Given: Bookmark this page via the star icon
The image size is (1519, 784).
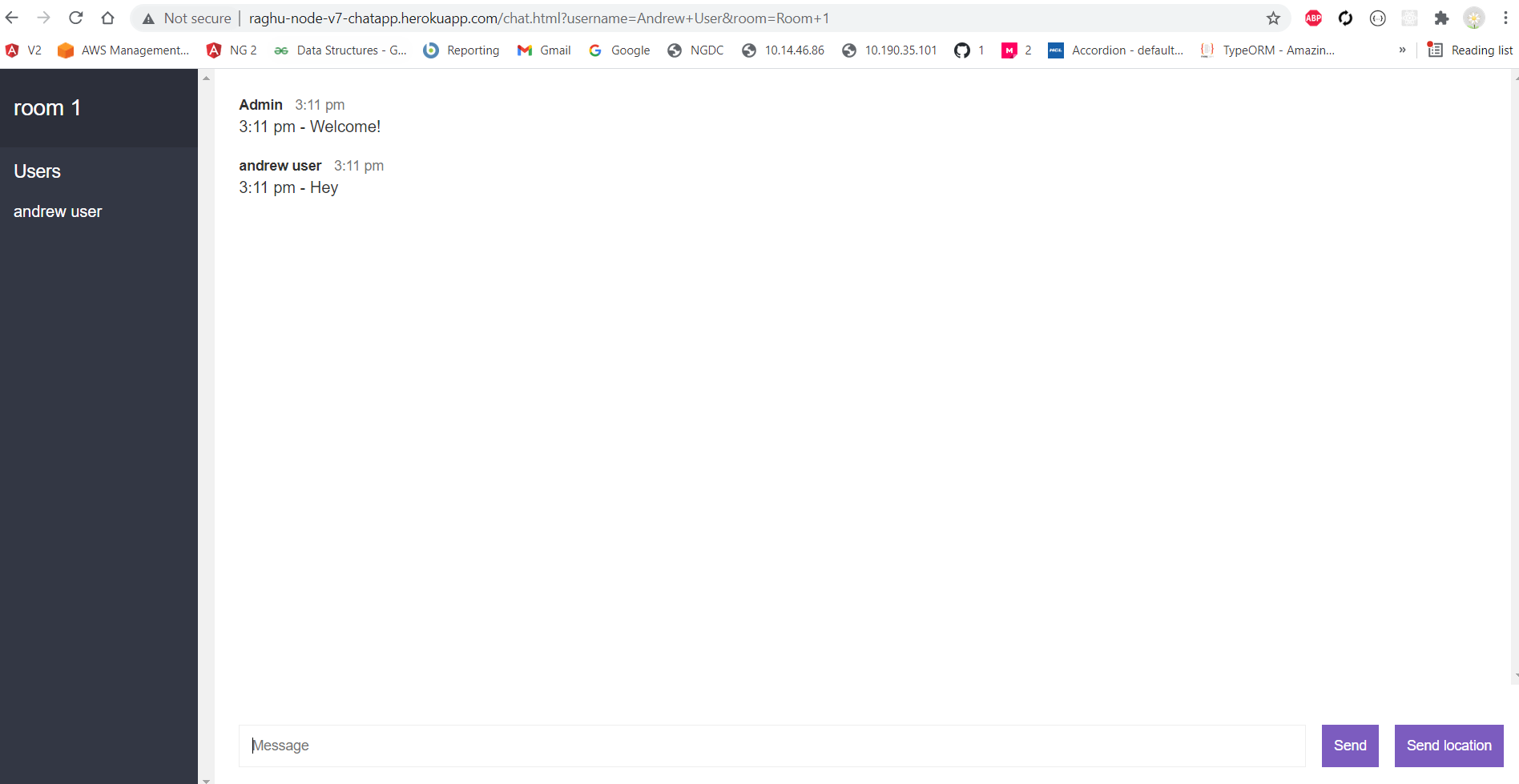Looking at the screenshot, I should point(1273,18).
